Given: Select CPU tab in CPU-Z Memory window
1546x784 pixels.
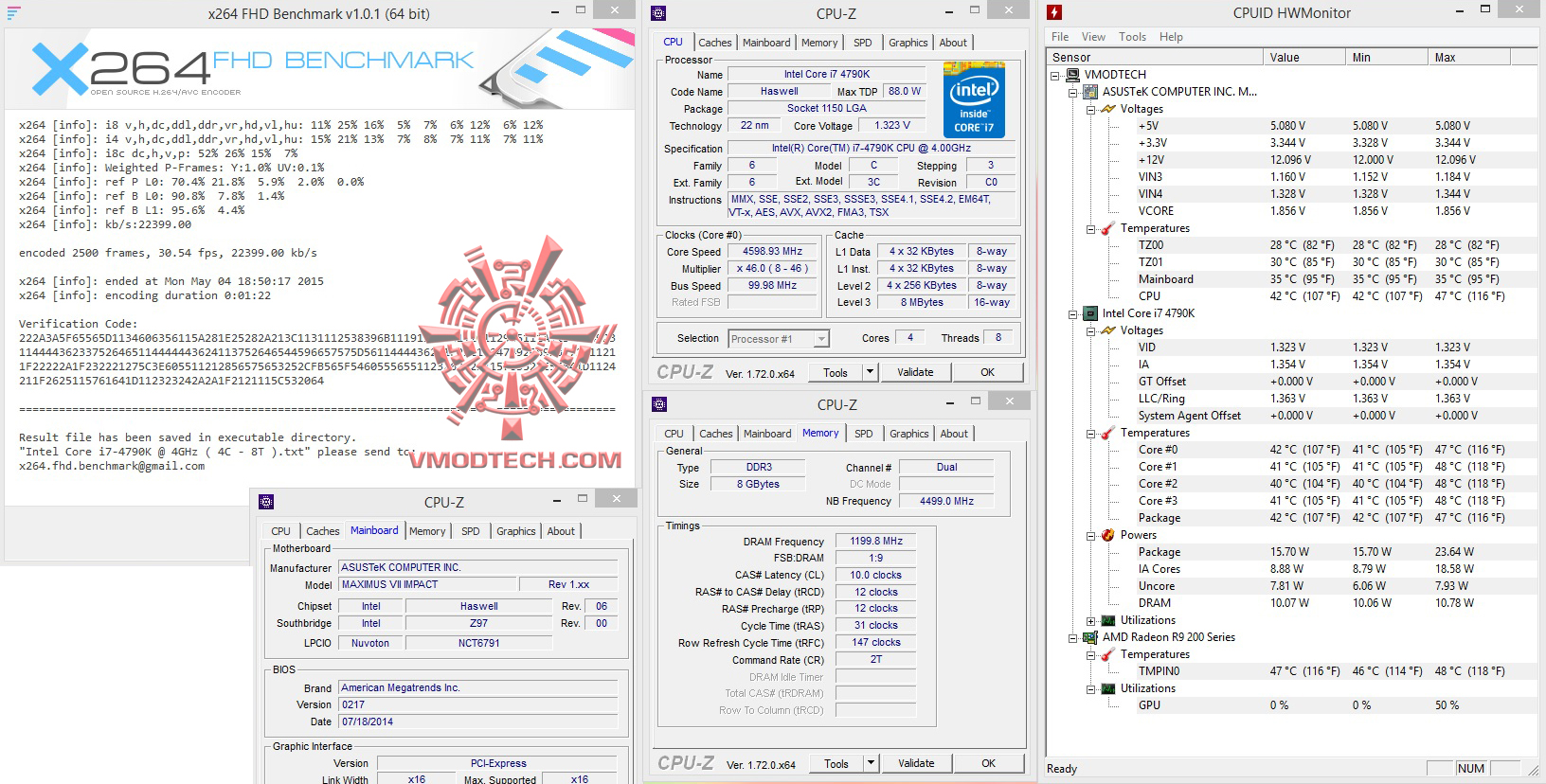Looking at the screenshot, I should [674, 434].
